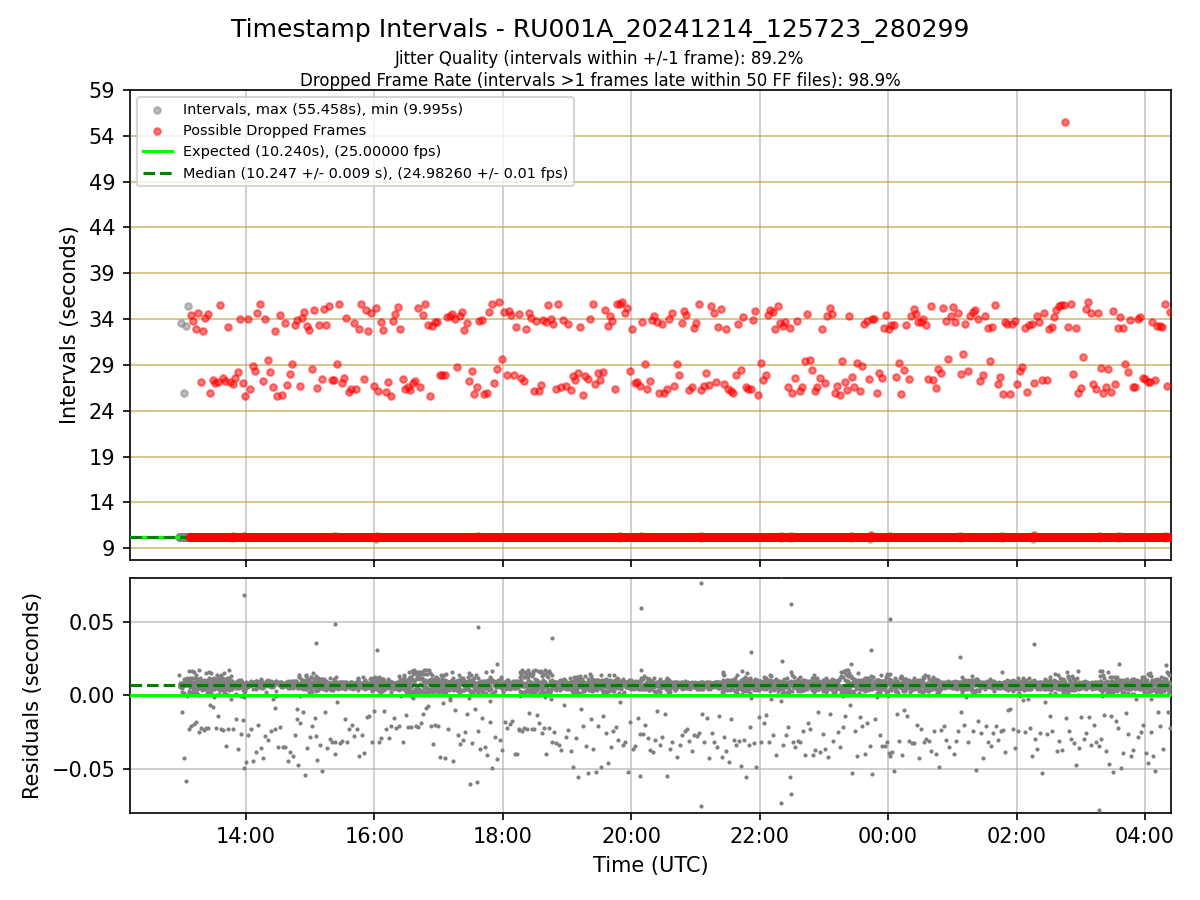Click legend entry 'Expected (10.240s), (25.00000 fps)'

pos(312,151)
